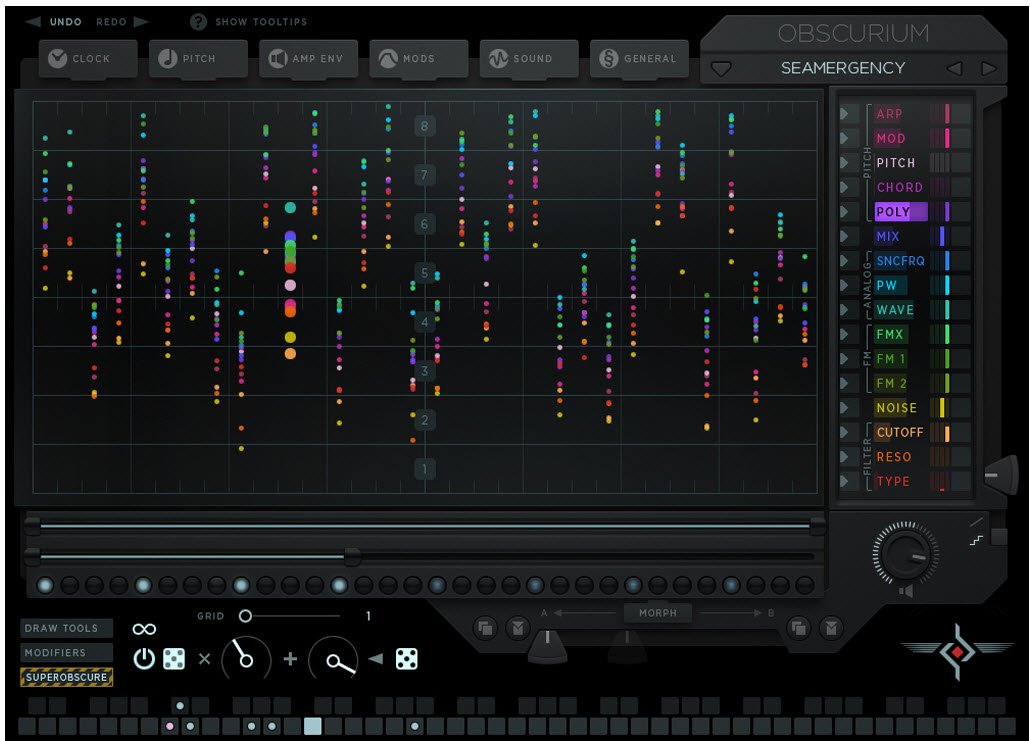Click the Superobscure power icon
Viewport: 1030px width, 741px height.
tap(144, 659)
